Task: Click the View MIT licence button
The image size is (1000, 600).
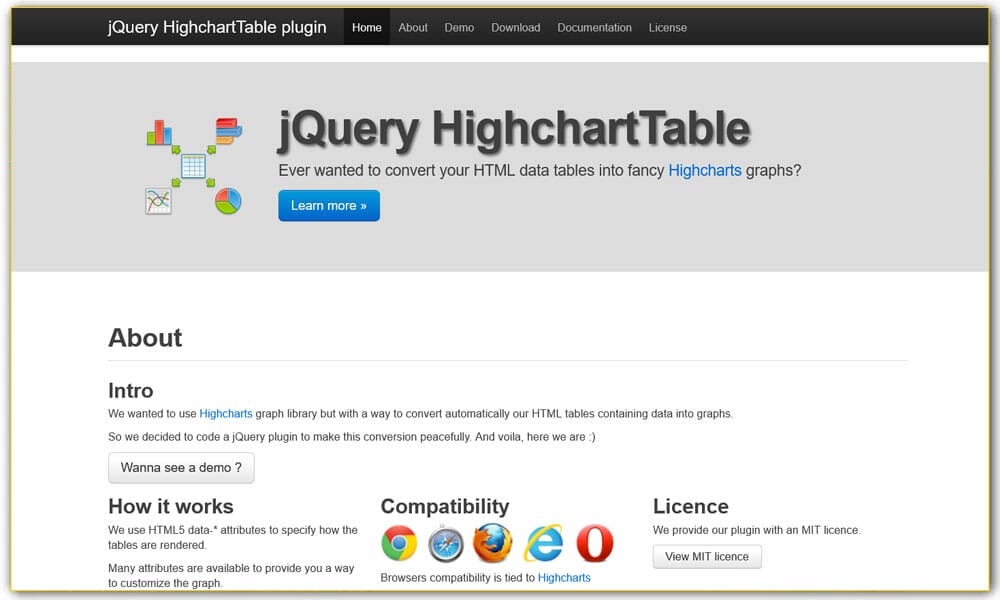Action: (x=707, y=556)
